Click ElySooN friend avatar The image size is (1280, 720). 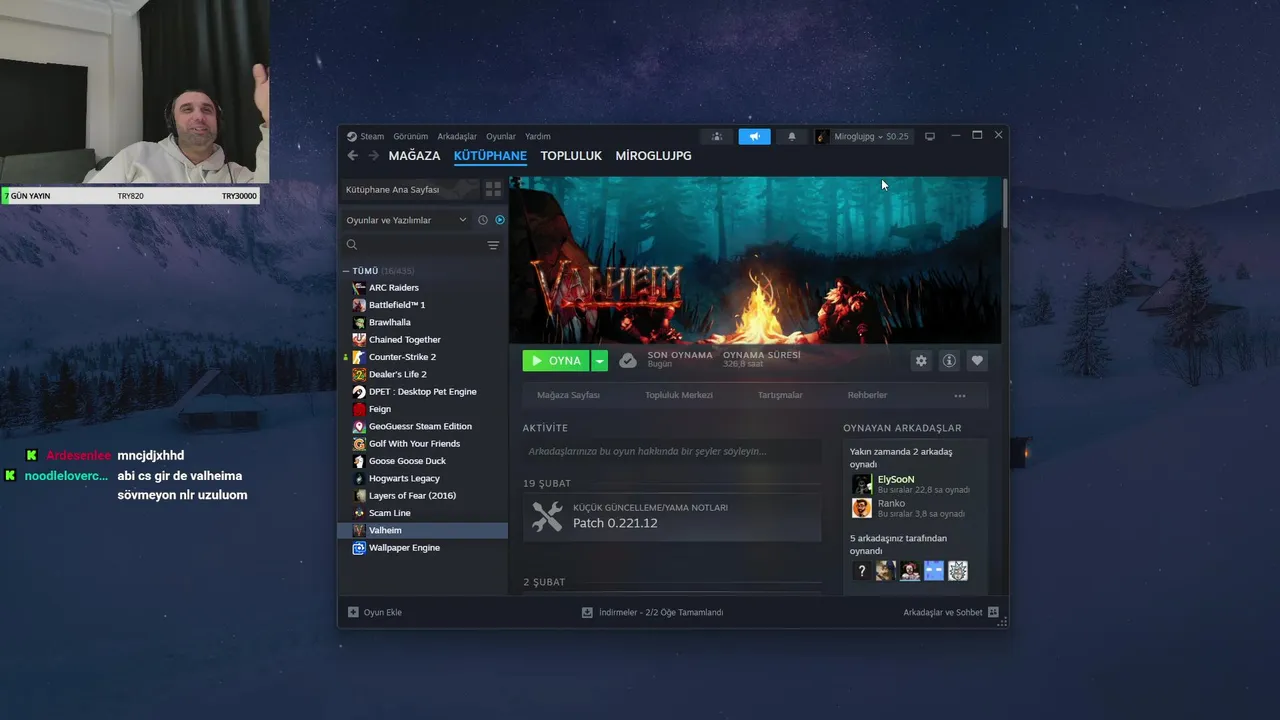862,485
